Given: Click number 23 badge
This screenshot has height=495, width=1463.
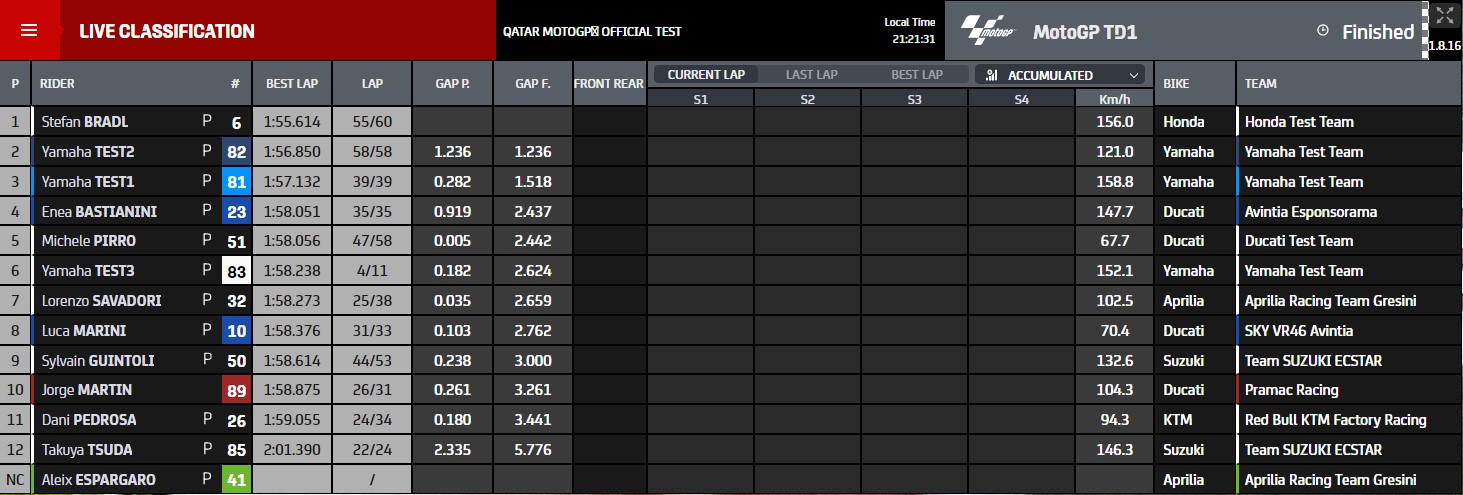Looking at the screenshot, I should pos(236,211).
